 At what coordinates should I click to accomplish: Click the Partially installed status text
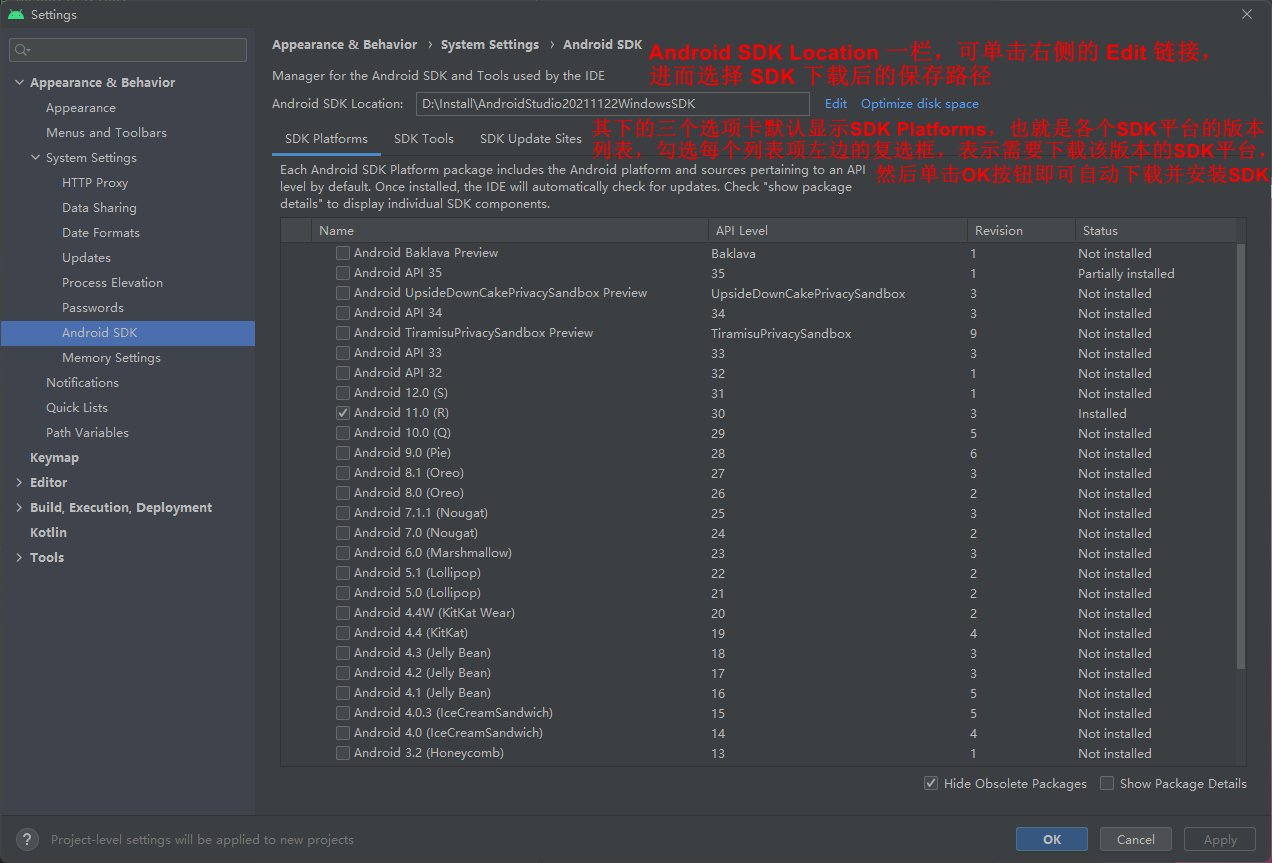(1126, 273)
